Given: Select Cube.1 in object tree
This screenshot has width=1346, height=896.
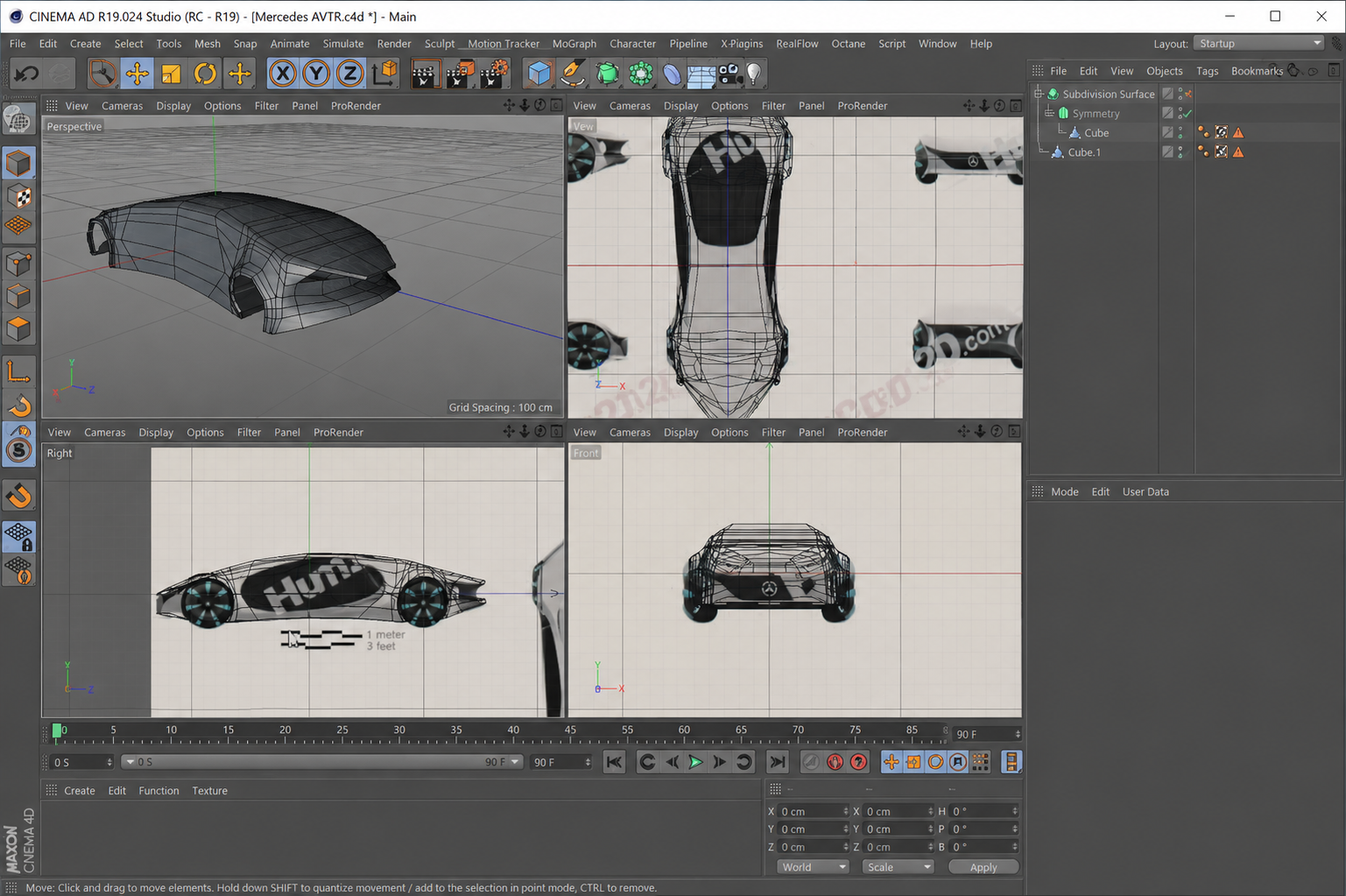Looking at the screenshot, I should pos(1084,152).
